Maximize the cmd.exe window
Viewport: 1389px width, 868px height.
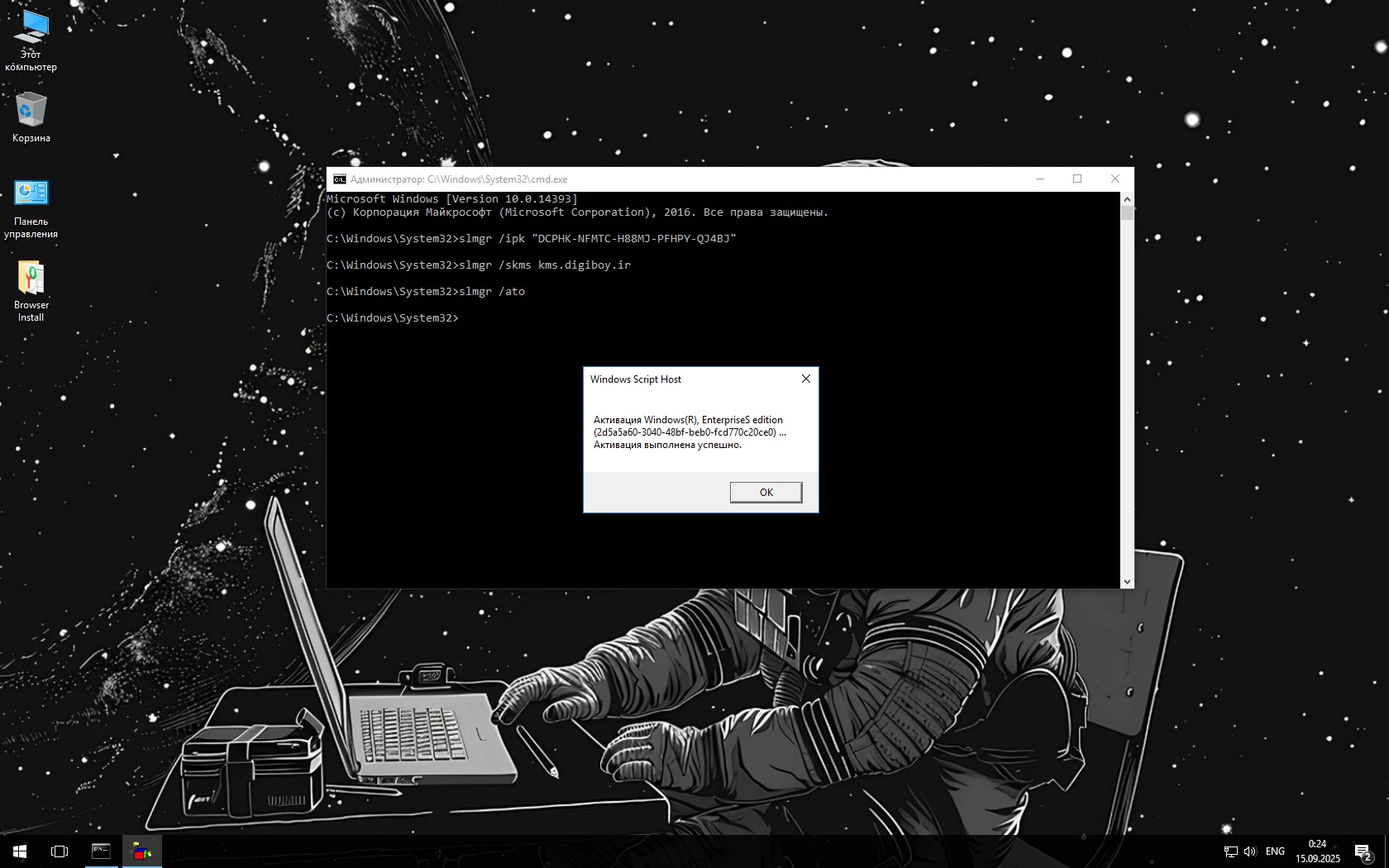click(1077, 179)
